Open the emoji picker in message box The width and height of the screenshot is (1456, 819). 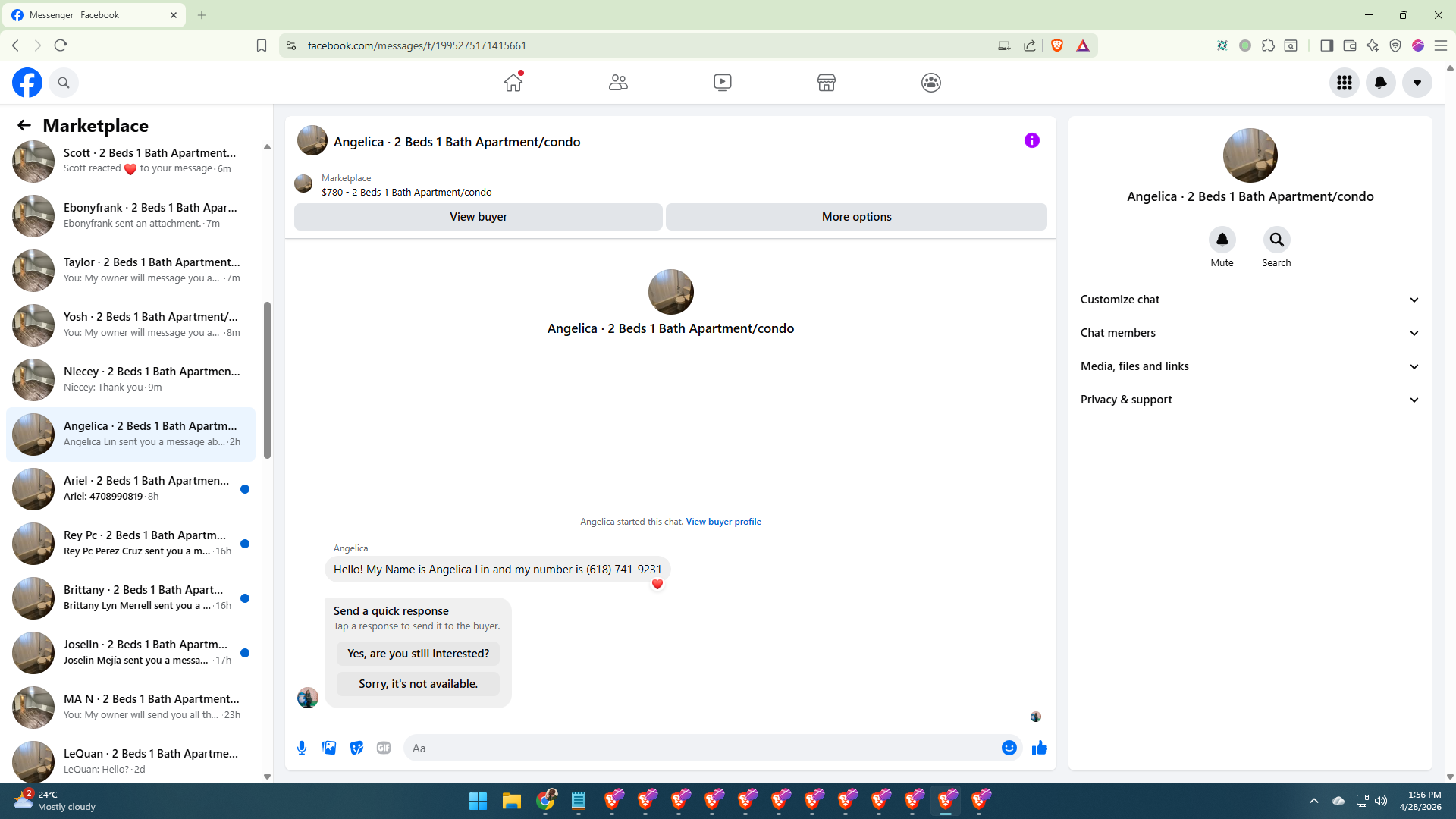(x=1009, y=748)
